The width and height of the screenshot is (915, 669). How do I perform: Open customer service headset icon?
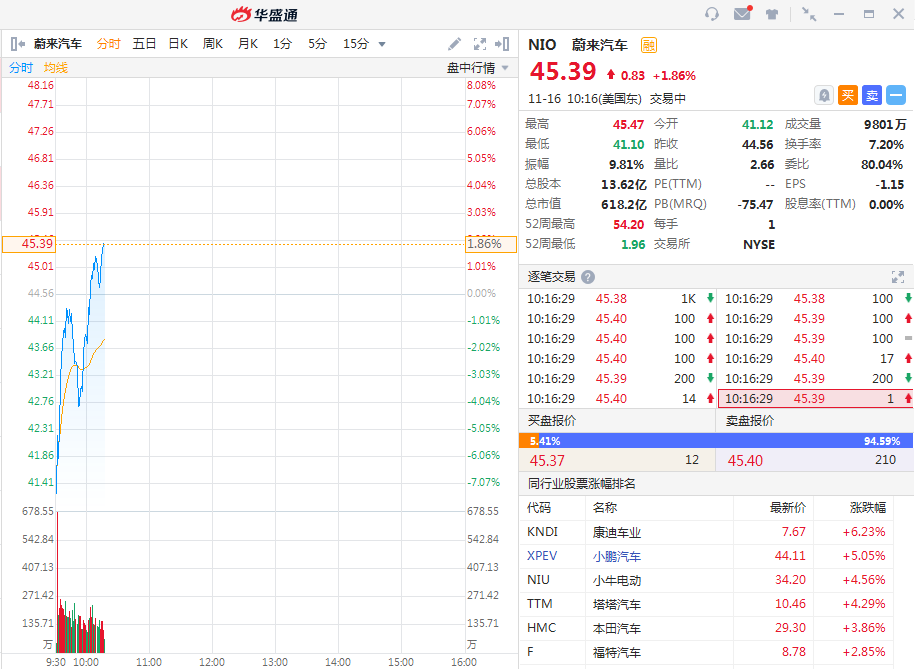coord(712,14)
